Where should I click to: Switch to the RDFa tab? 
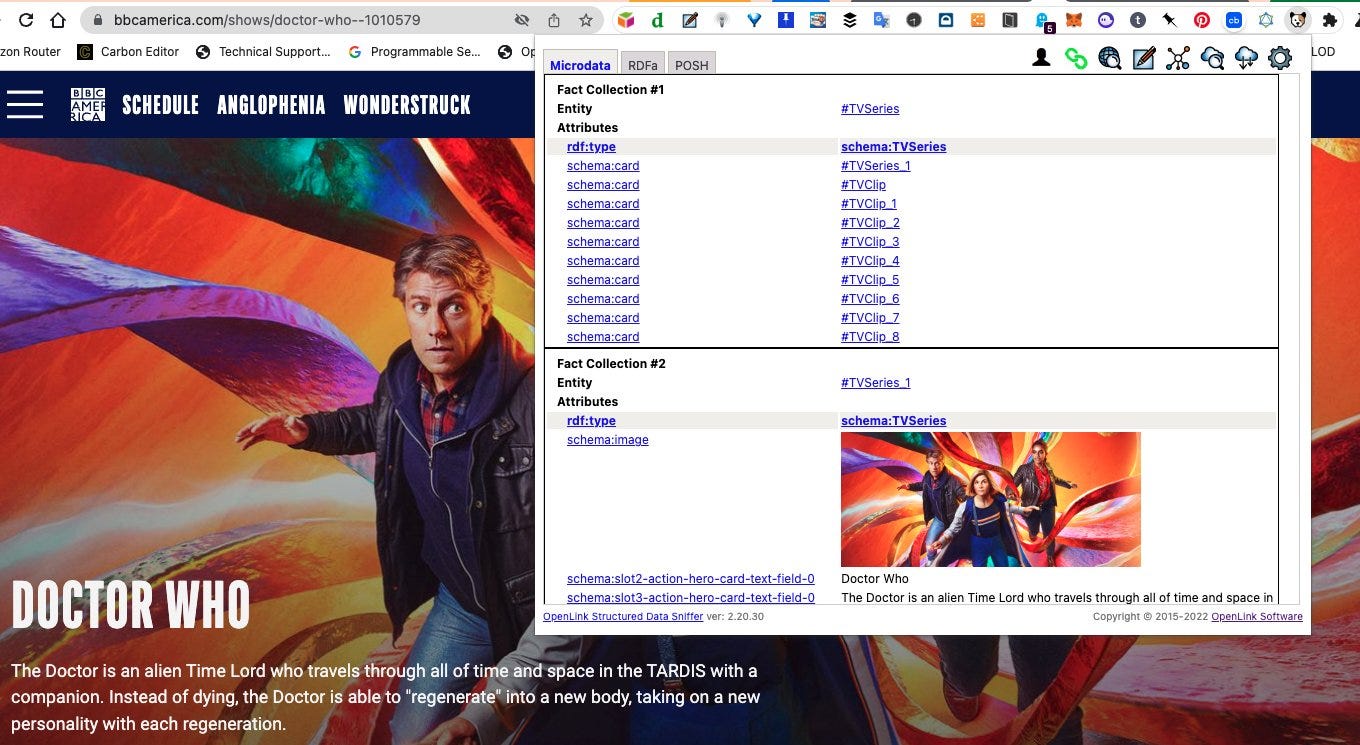643,65
